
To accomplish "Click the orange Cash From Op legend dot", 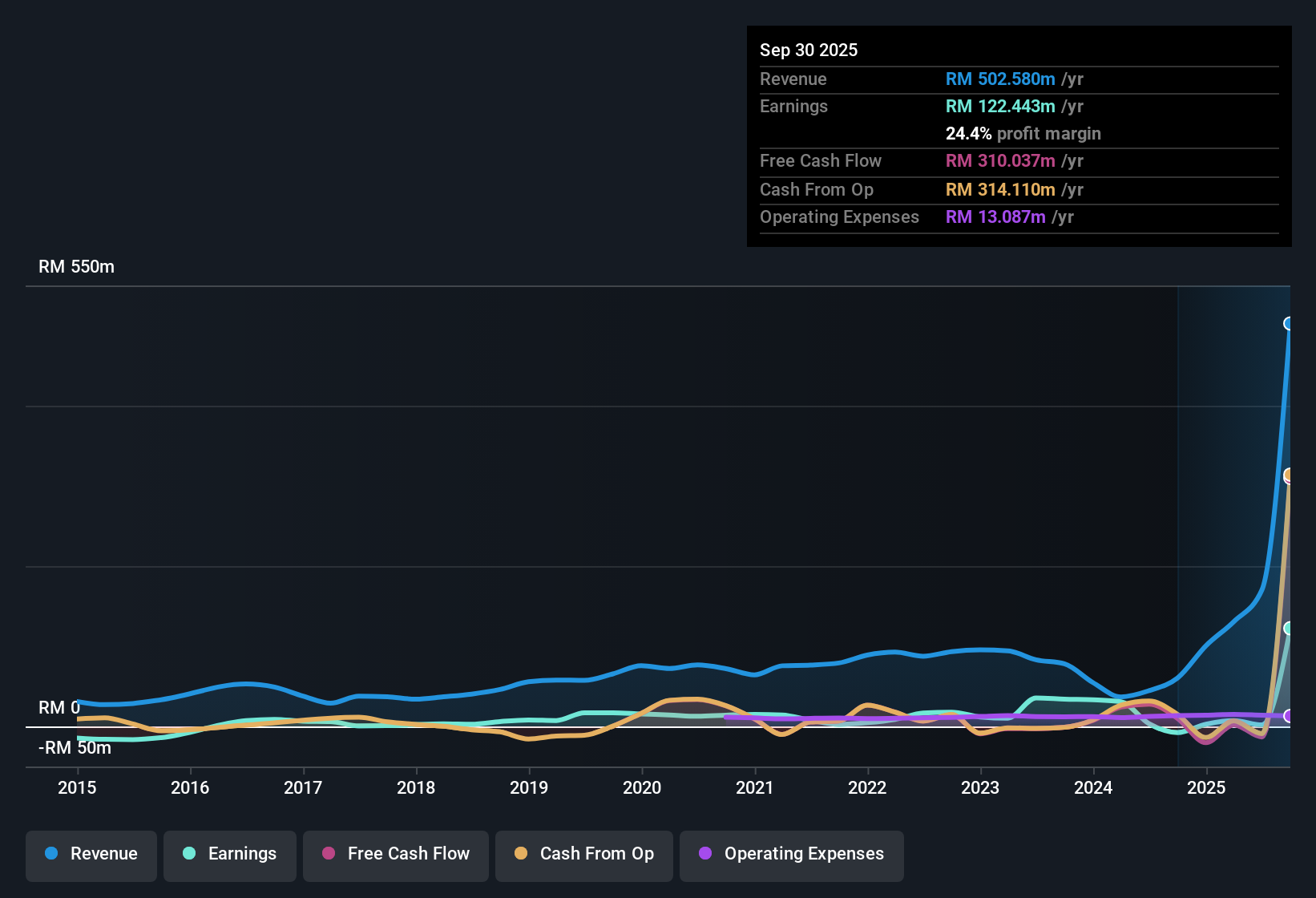I will tap(521, 854).
